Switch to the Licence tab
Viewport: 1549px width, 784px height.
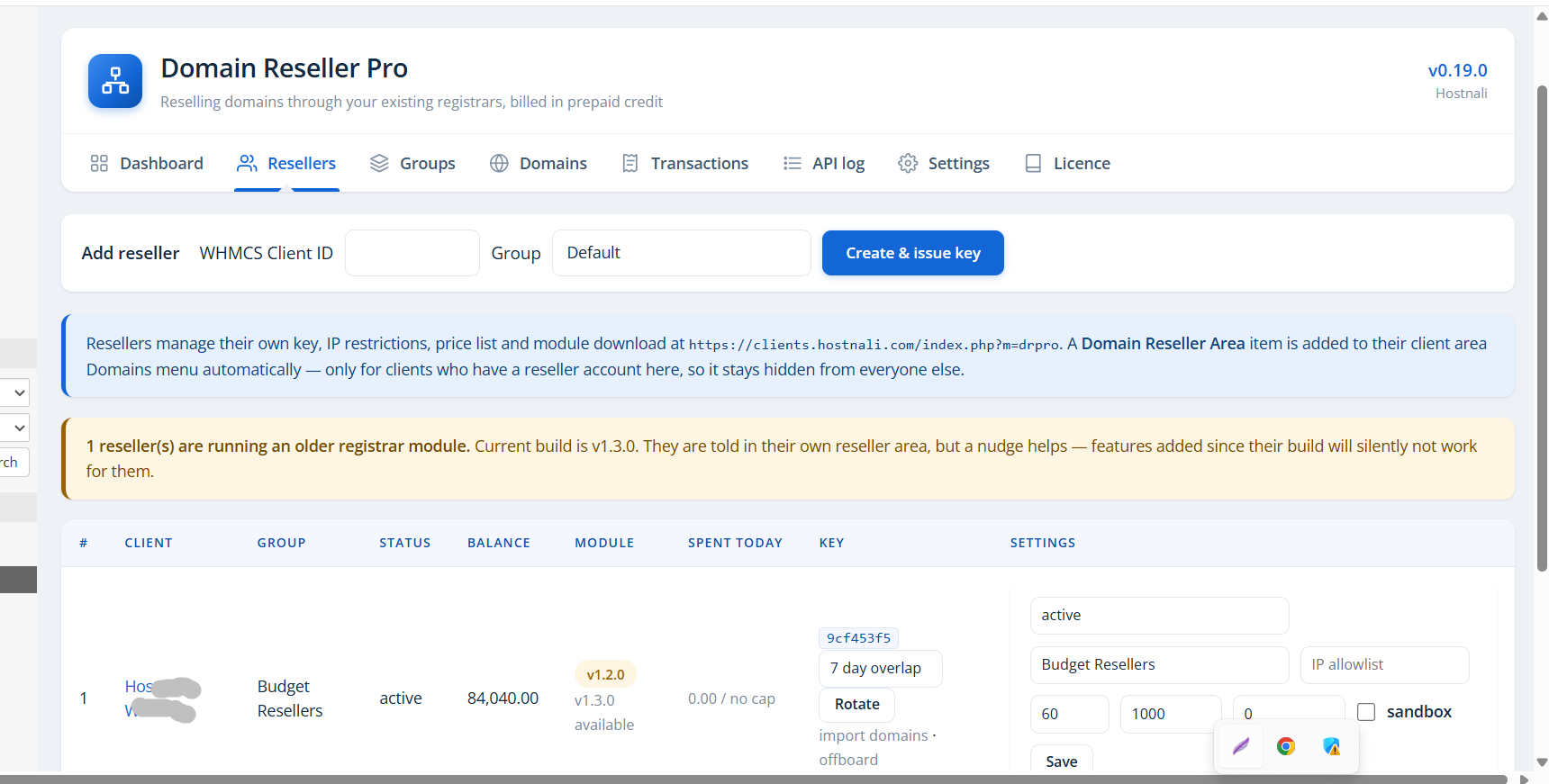(x=1067, y=163)
